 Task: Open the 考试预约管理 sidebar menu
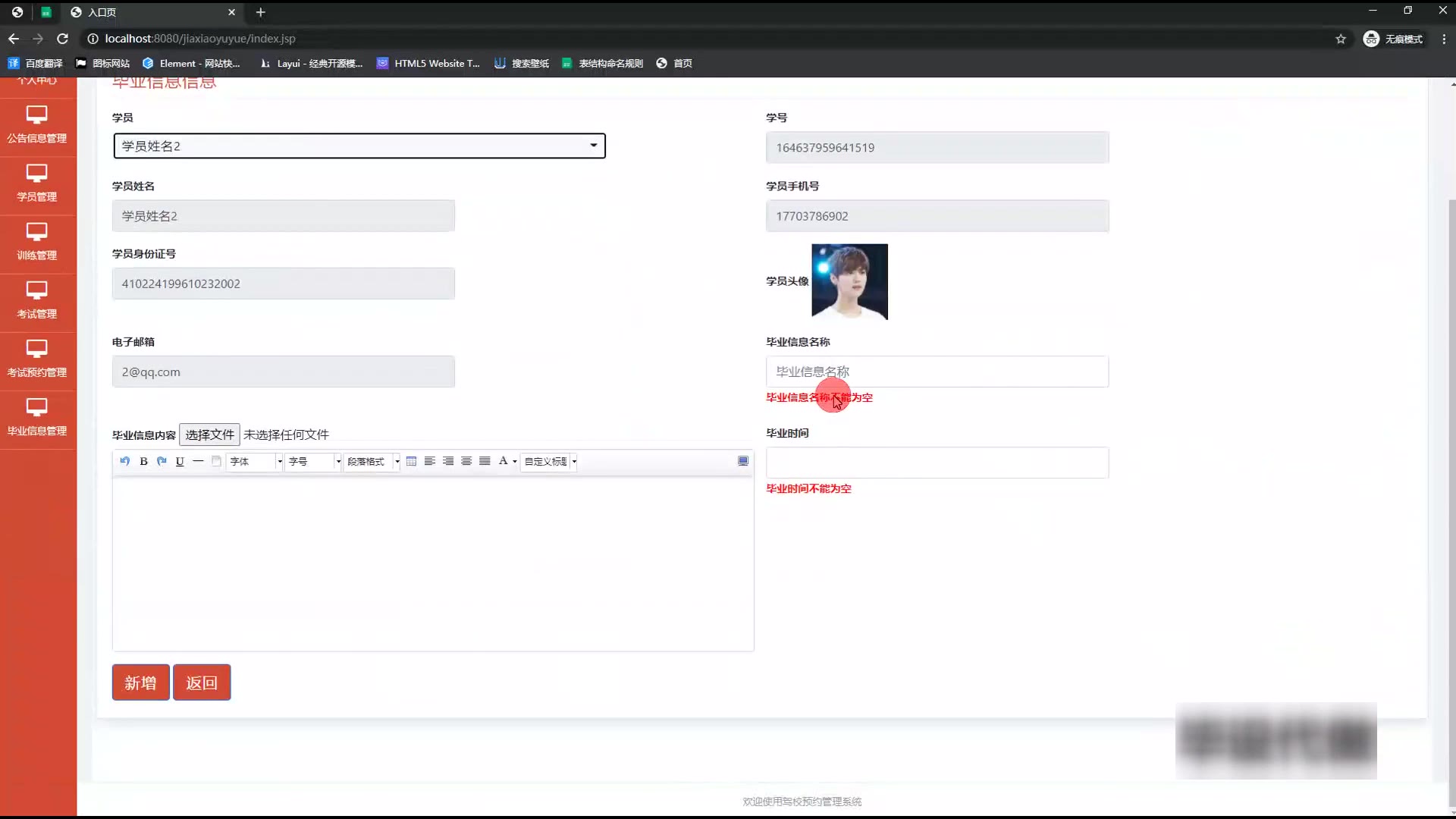point(37,359)
